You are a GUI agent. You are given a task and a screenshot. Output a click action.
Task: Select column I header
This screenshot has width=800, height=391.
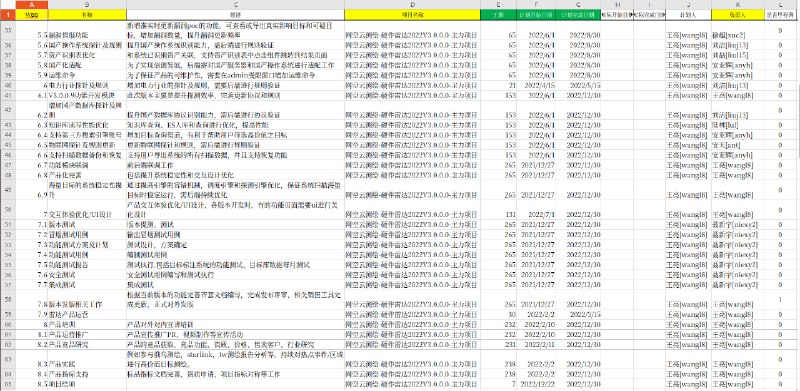coord(649,5)
